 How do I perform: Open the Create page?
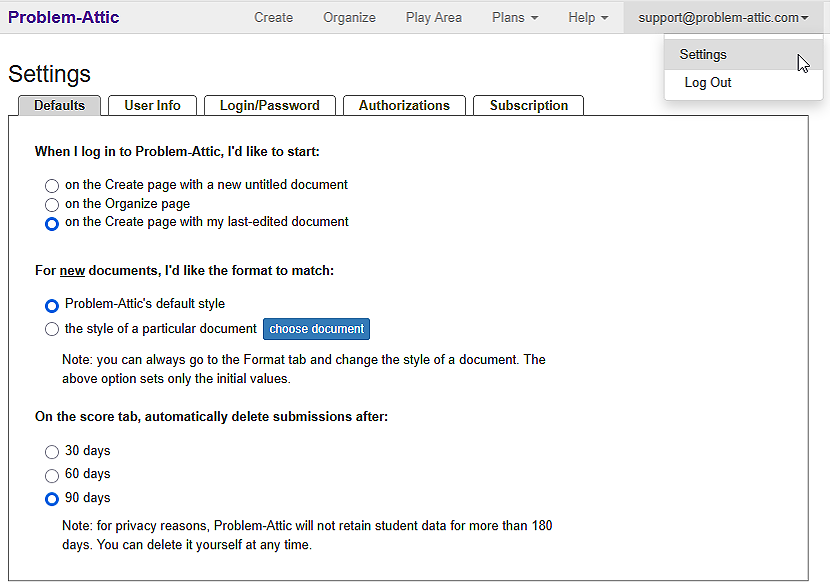click(273, 17)
